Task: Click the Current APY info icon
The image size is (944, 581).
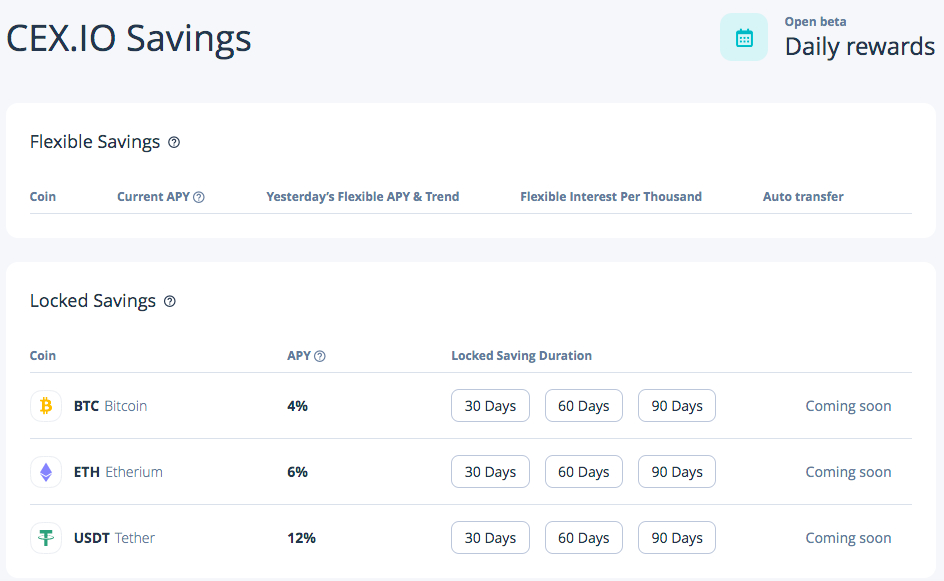Action: [199, 197]
